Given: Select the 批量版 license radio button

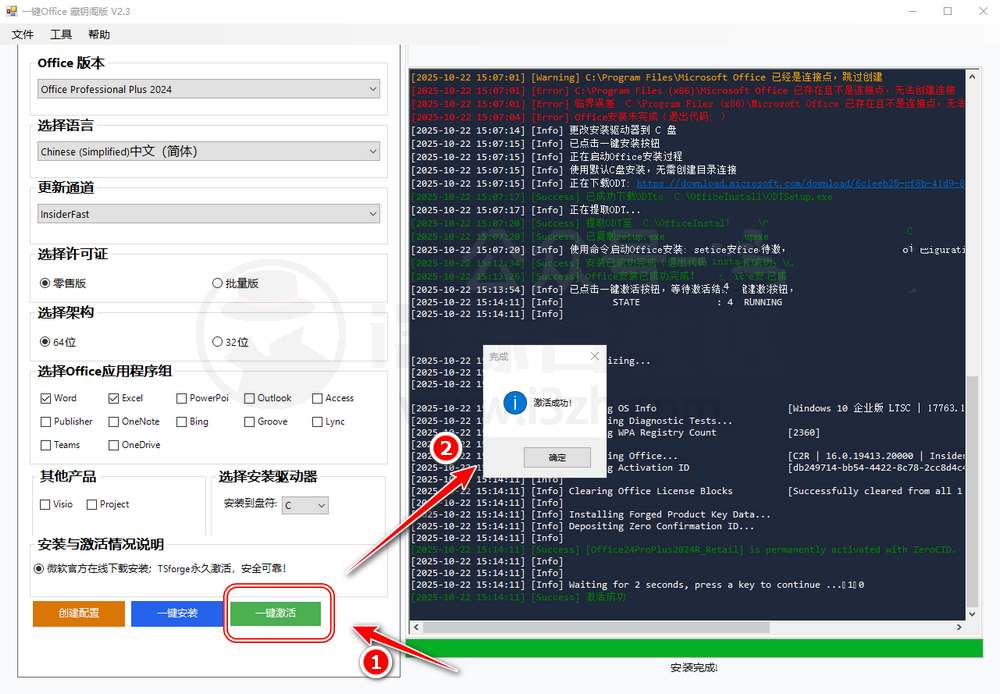Looking at the screenshot, I should (218, 283).
